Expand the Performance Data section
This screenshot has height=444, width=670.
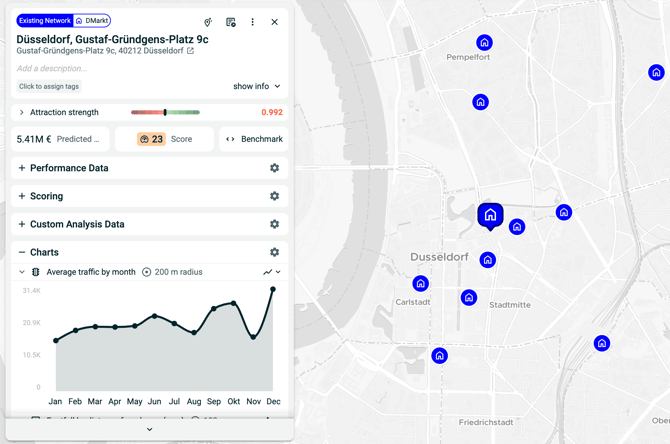(22, 168)
